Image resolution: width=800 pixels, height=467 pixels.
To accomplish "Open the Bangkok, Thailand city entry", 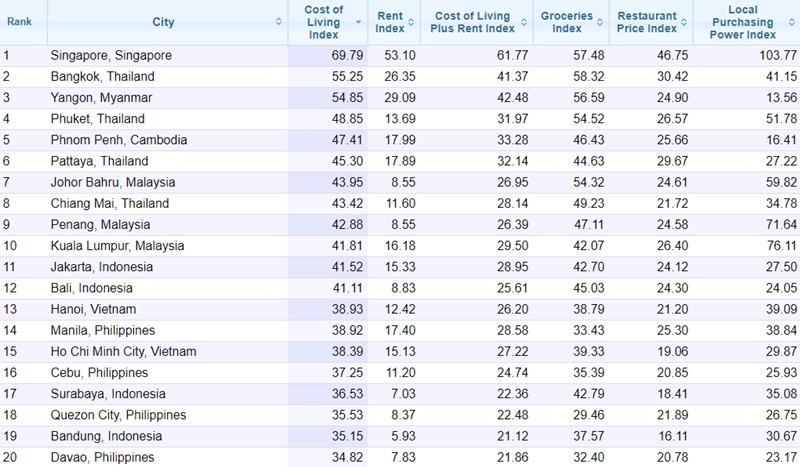I will tap(103, 76).
